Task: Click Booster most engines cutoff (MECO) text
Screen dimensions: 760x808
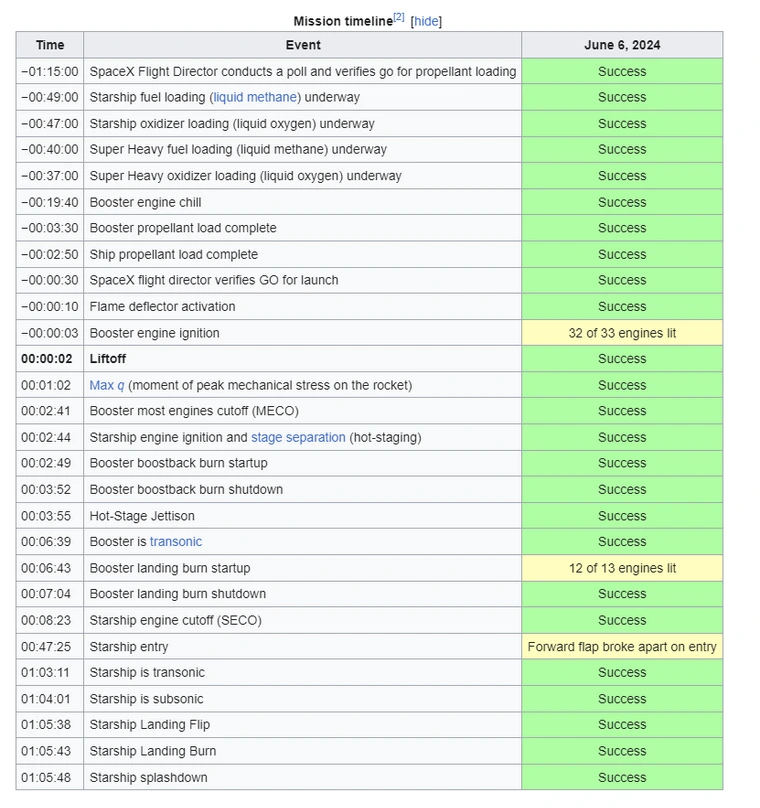Action: pyautogui.click(x=194, y=411)
